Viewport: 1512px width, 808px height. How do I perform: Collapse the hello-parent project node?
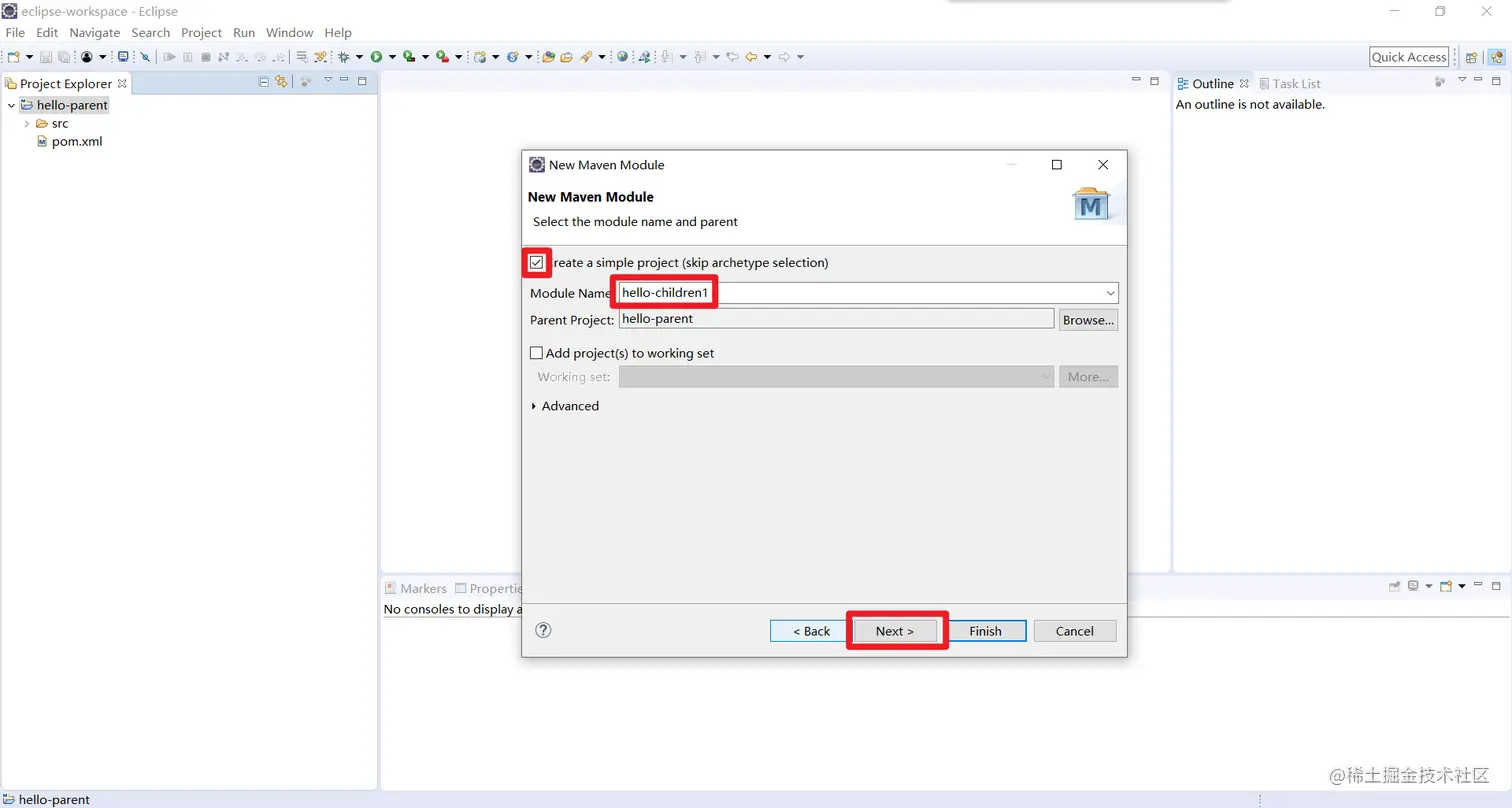[11, 105]
